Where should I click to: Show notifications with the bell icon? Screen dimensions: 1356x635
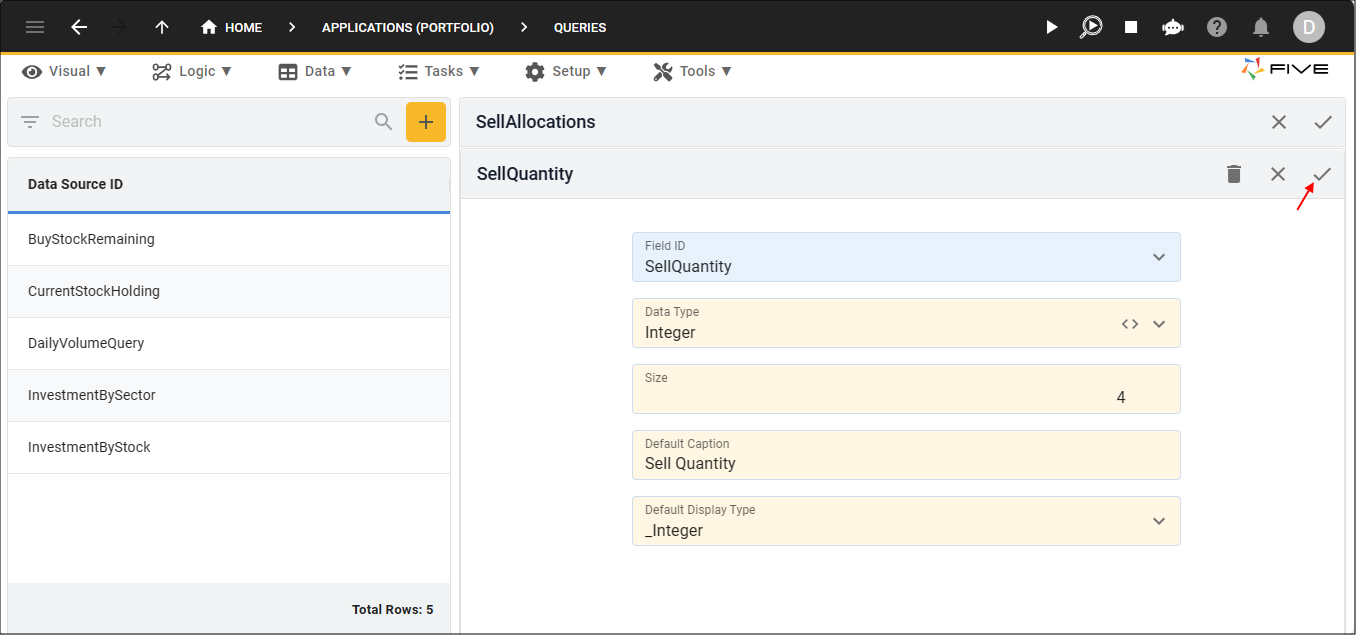tap(1262, 27)
